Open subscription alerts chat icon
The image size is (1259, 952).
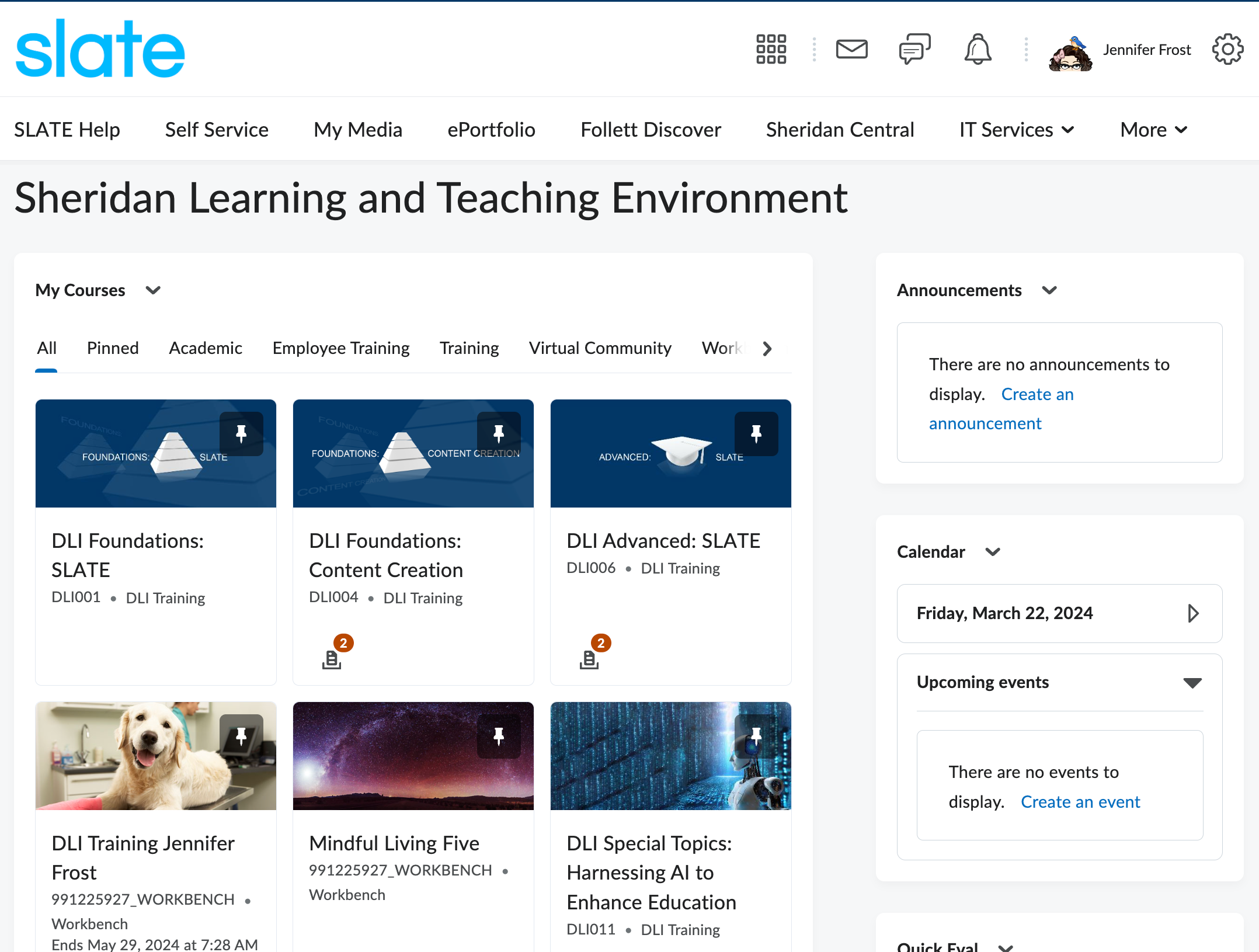tap(914, 49)
